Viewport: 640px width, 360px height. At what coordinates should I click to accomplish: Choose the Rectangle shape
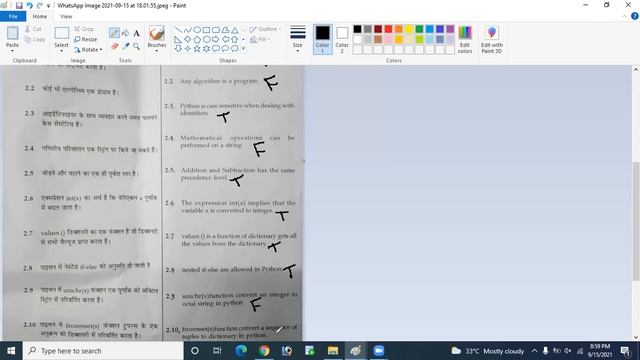(x=207, y=30)
